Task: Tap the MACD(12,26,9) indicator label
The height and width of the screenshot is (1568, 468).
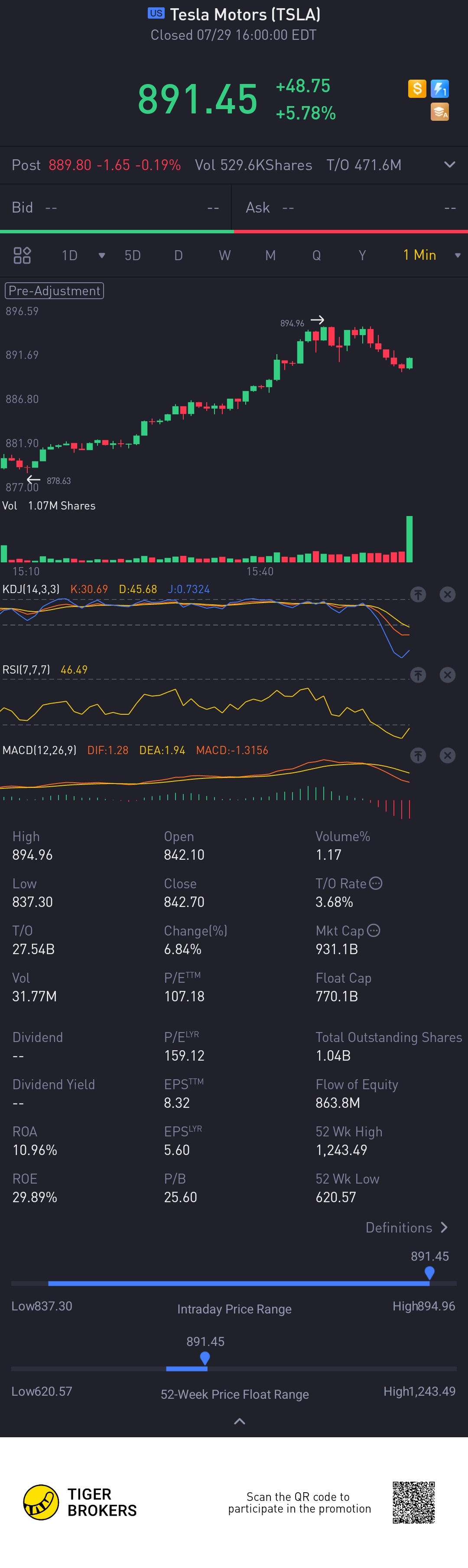Action: 39,750
